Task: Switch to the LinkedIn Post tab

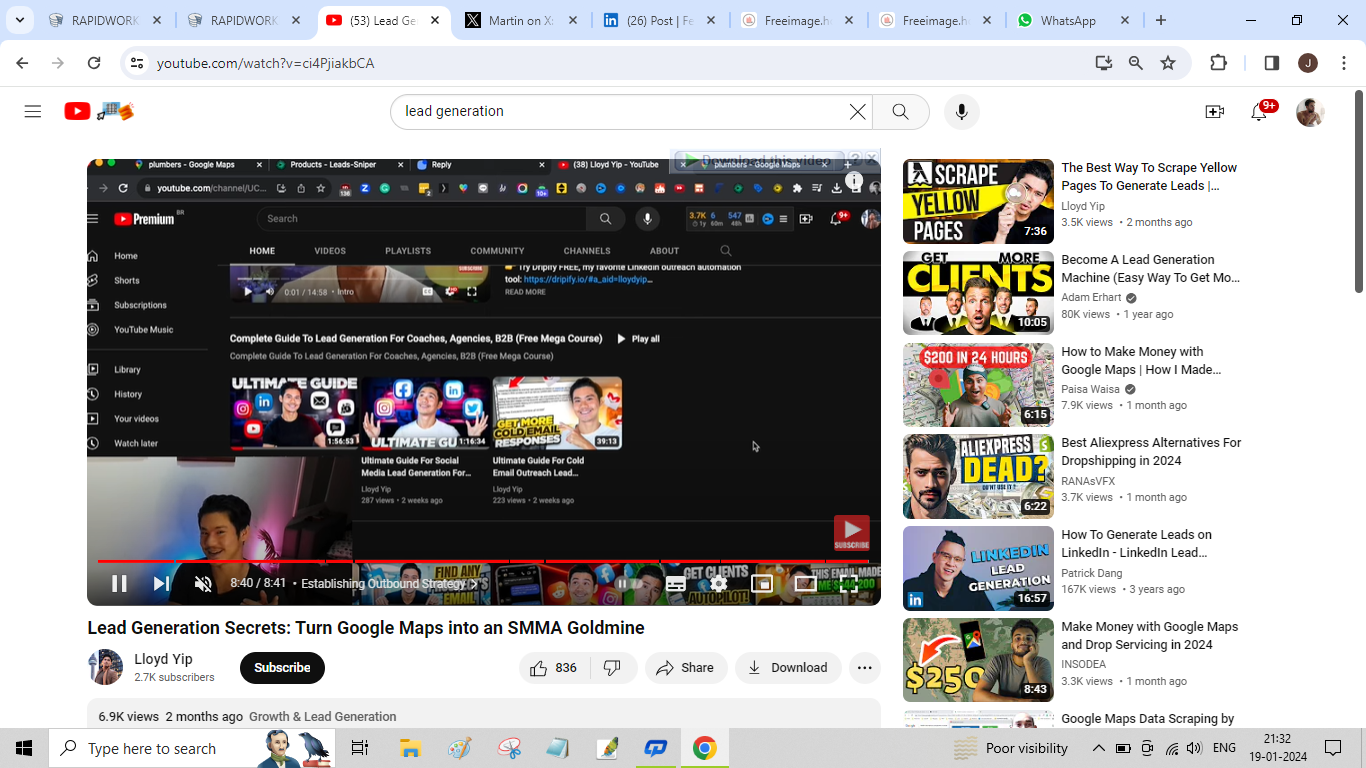Action: click(x=660, y=20)
